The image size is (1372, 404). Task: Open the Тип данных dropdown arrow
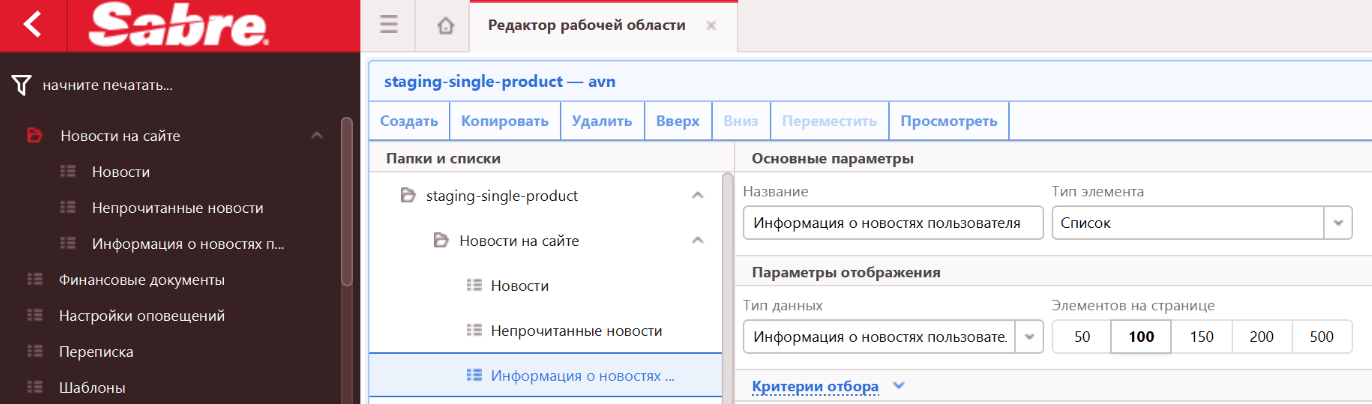(x=1029, y=337)
